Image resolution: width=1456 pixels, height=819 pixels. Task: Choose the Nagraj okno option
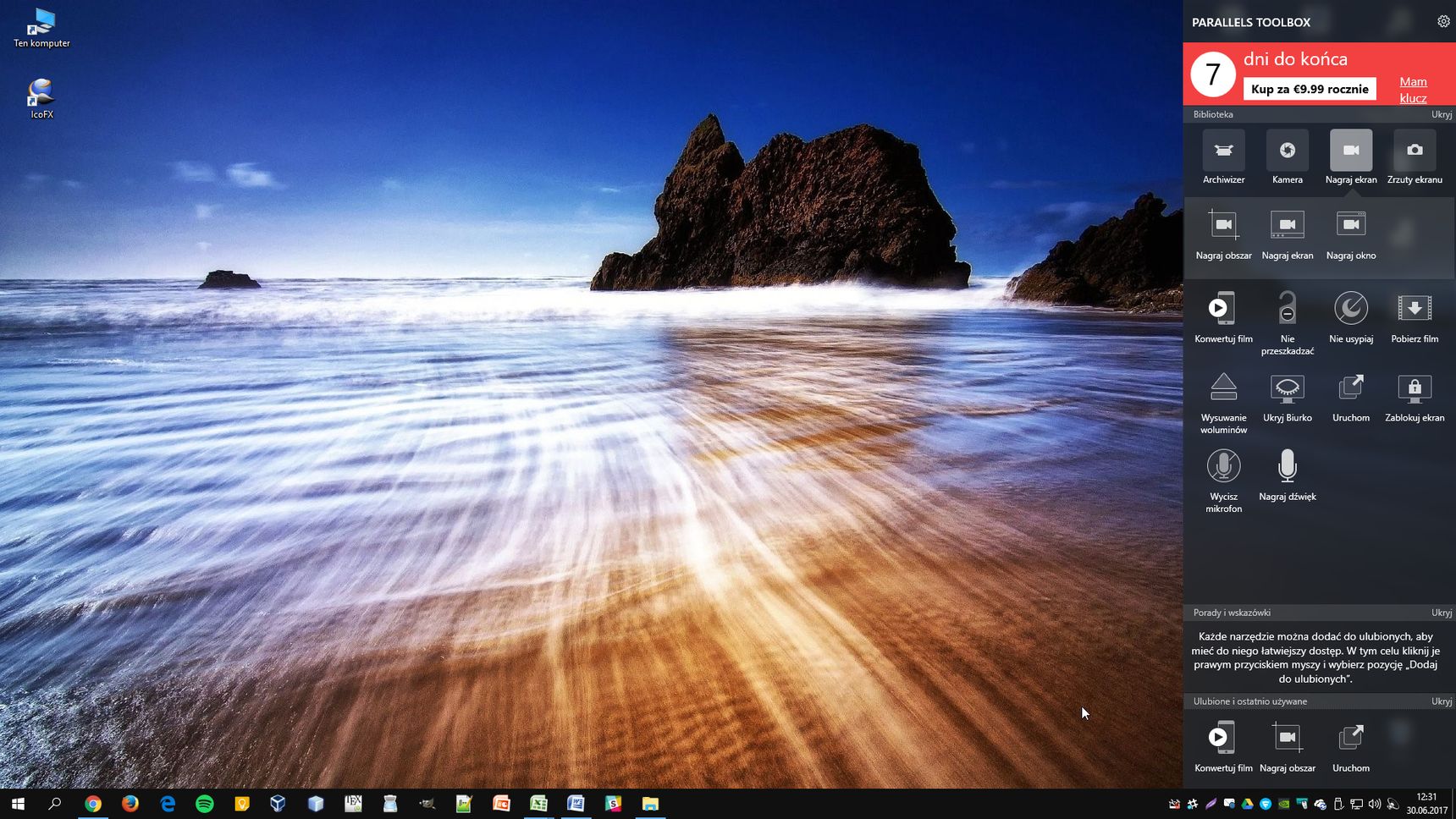tap(1351, 234)
